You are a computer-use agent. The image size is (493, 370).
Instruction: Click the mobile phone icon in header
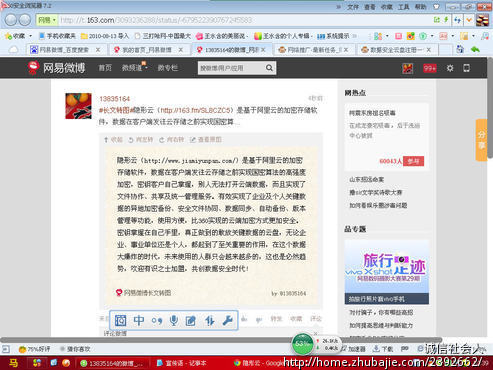point(467,68)
